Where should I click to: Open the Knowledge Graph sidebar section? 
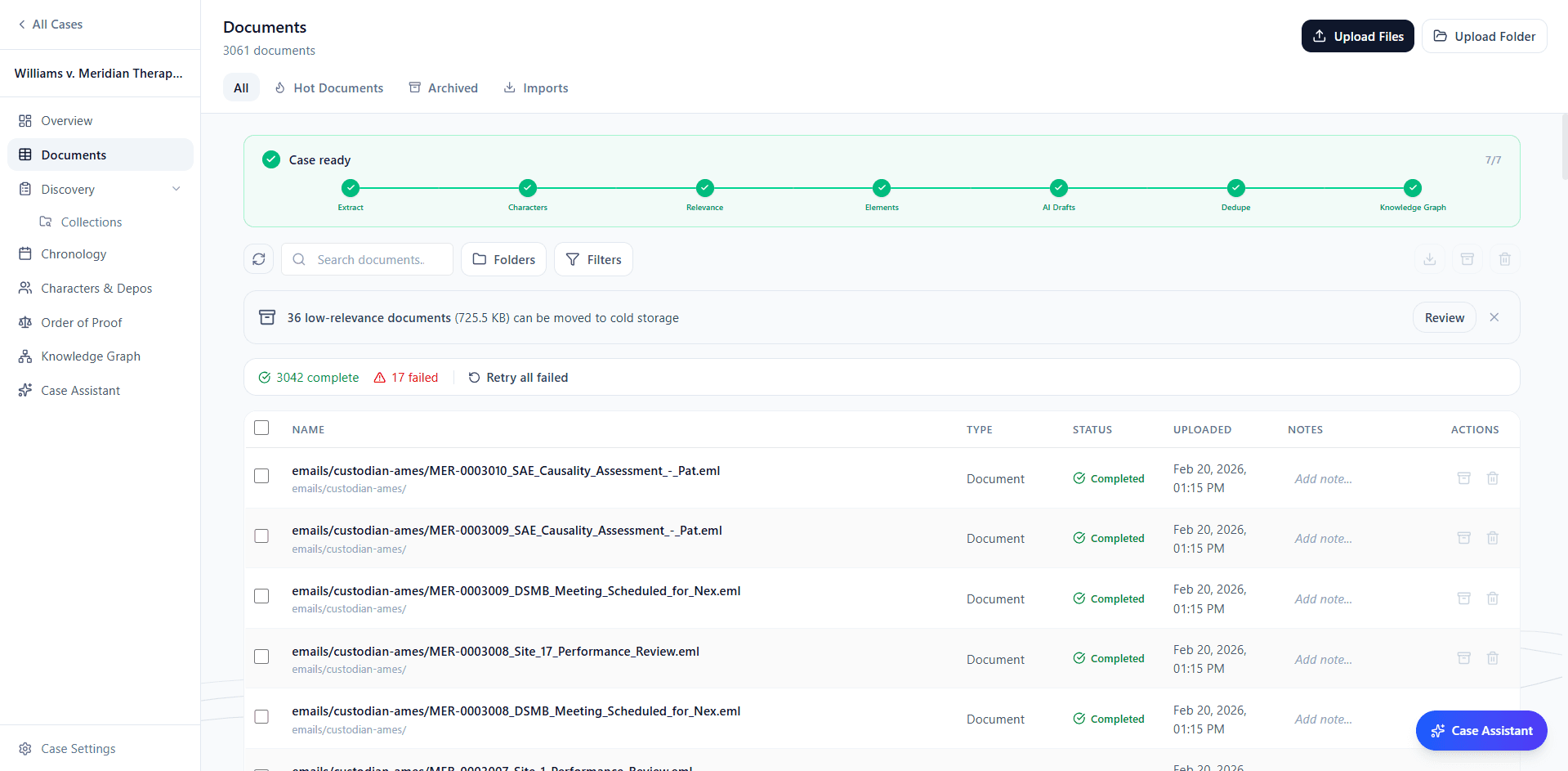(x=89, y=356)
